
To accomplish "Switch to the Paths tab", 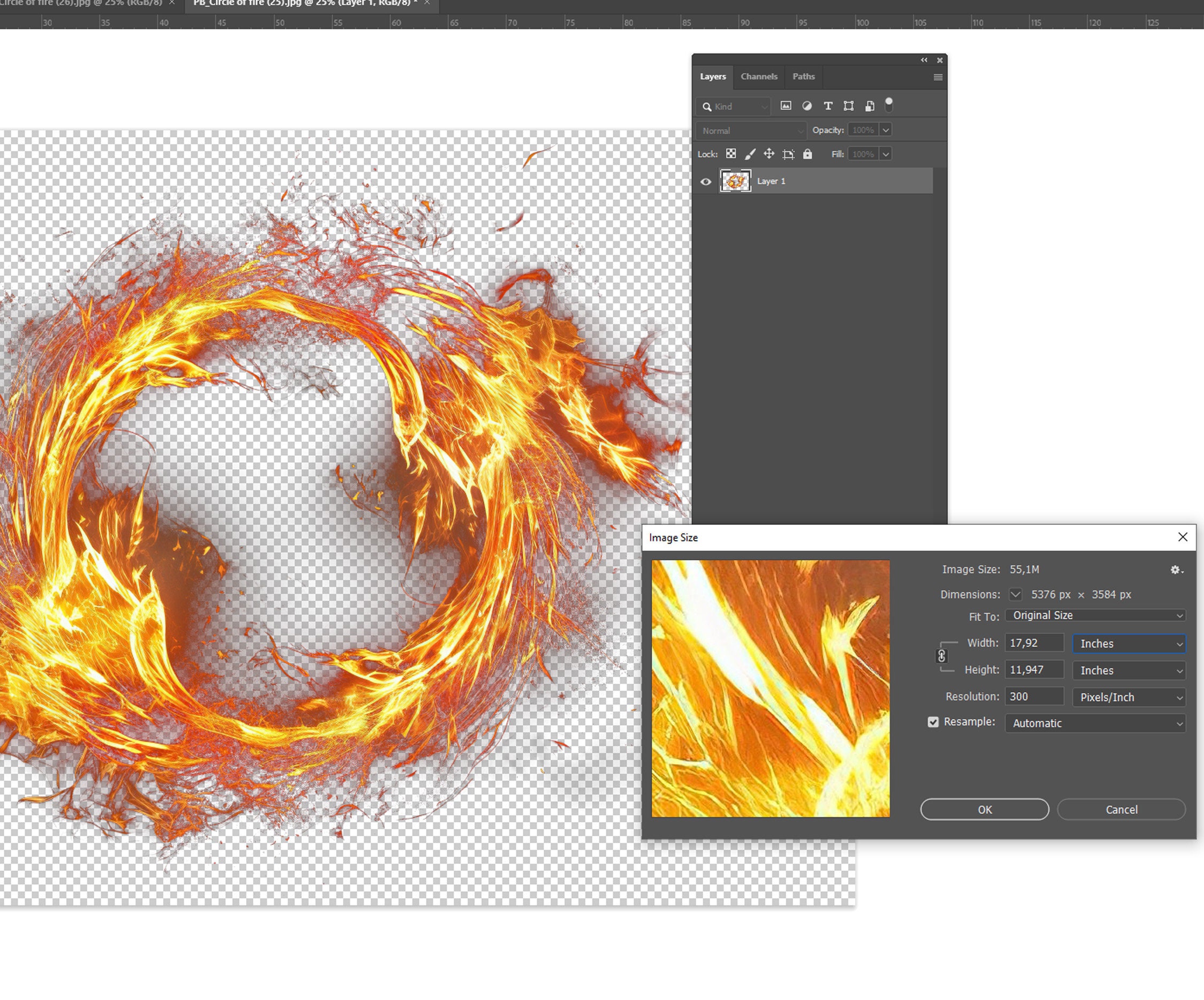I will click(x=803, y=77).
